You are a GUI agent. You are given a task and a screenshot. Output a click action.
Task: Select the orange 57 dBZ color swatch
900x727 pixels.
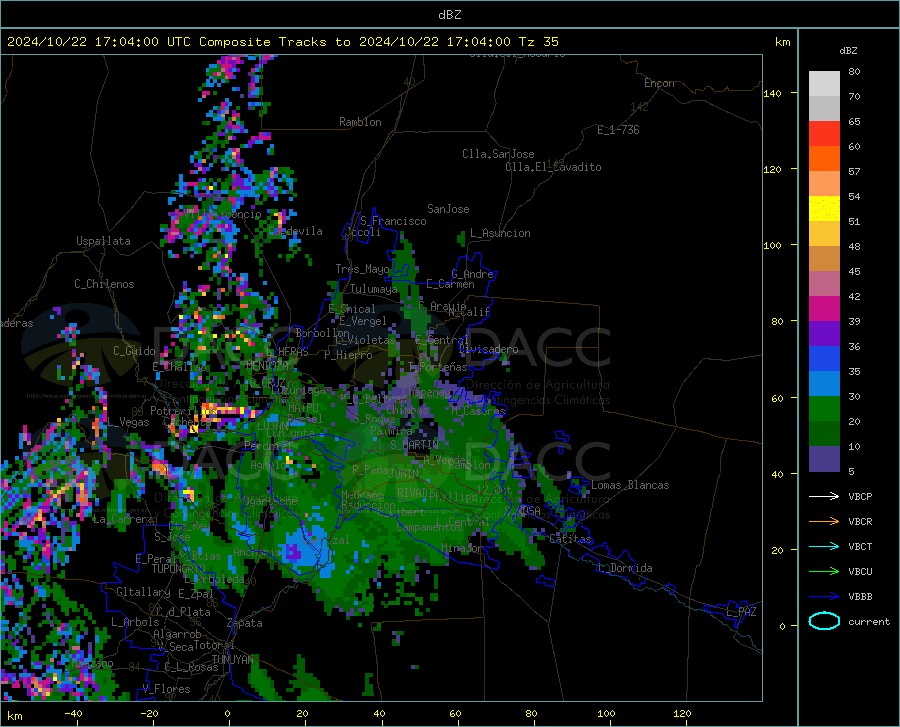click(824, 159)
